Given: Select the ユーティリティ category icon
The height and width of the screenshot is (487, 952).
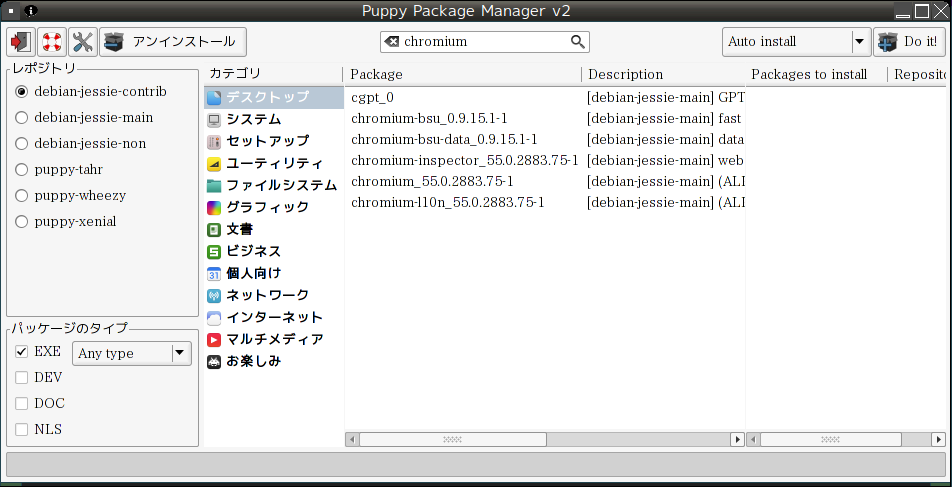Looking at the screenshot, I should click(214, 163).
